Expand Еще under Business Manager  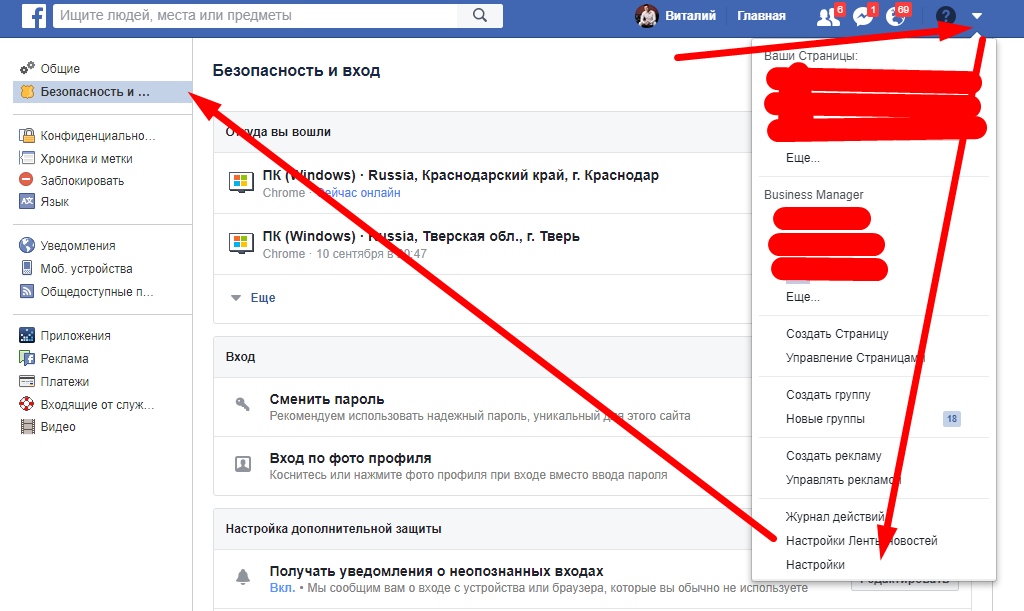pos(803,297)
